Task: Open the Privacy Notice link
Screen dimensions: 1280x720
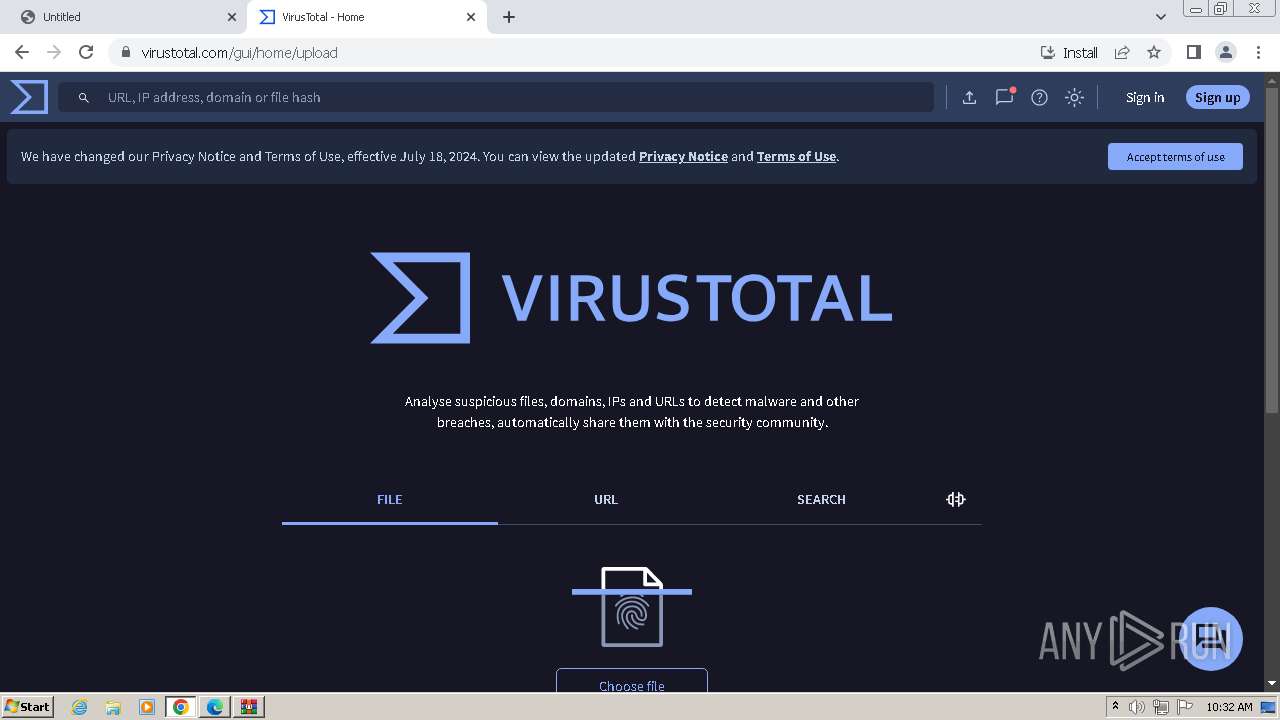Action: pos(683,156)
